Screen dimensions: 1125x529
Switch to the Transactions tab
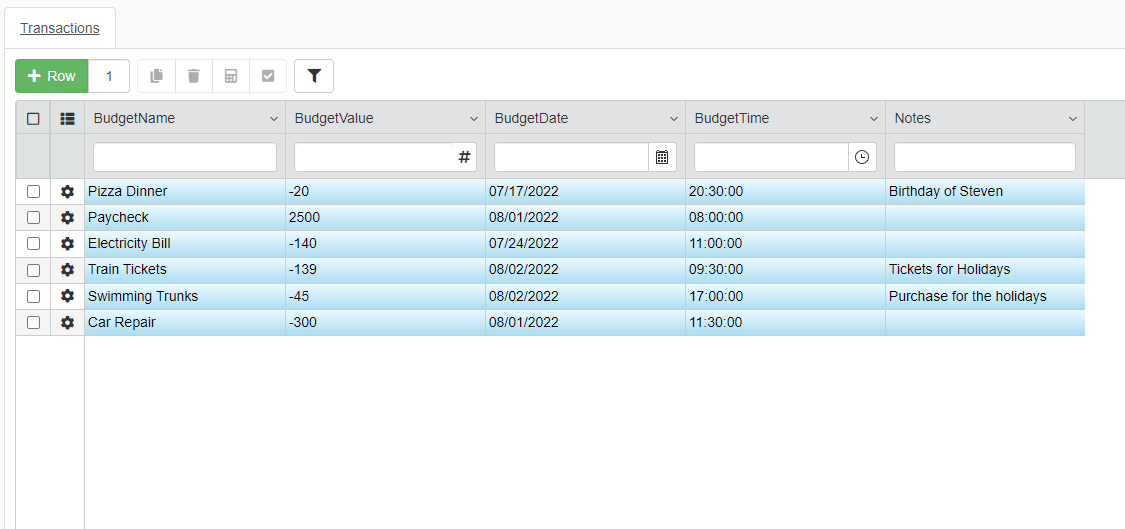click(x=60, y=28)
